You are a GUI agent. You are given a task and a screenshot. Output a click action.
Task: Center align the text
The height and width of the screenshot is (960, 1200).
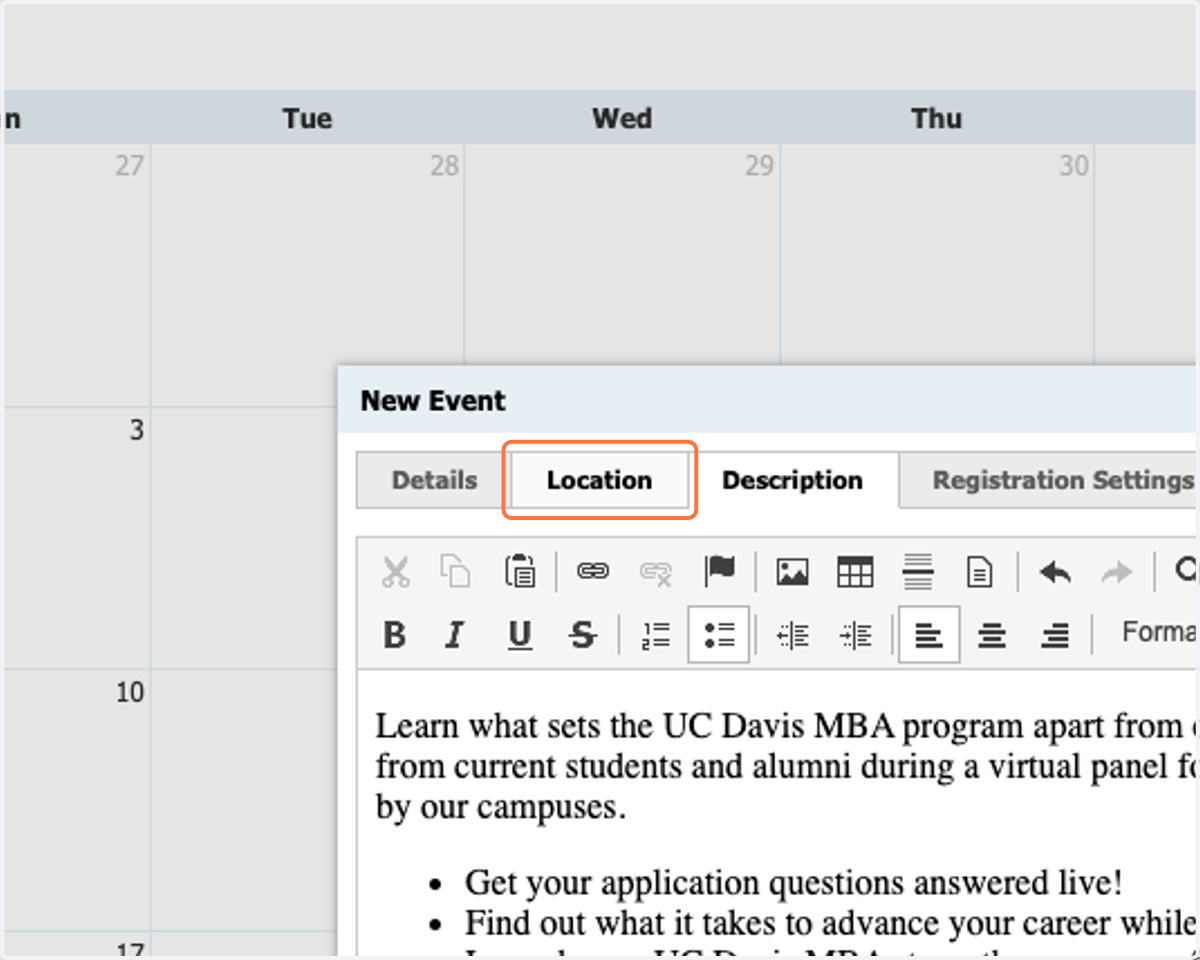[992, 635]
